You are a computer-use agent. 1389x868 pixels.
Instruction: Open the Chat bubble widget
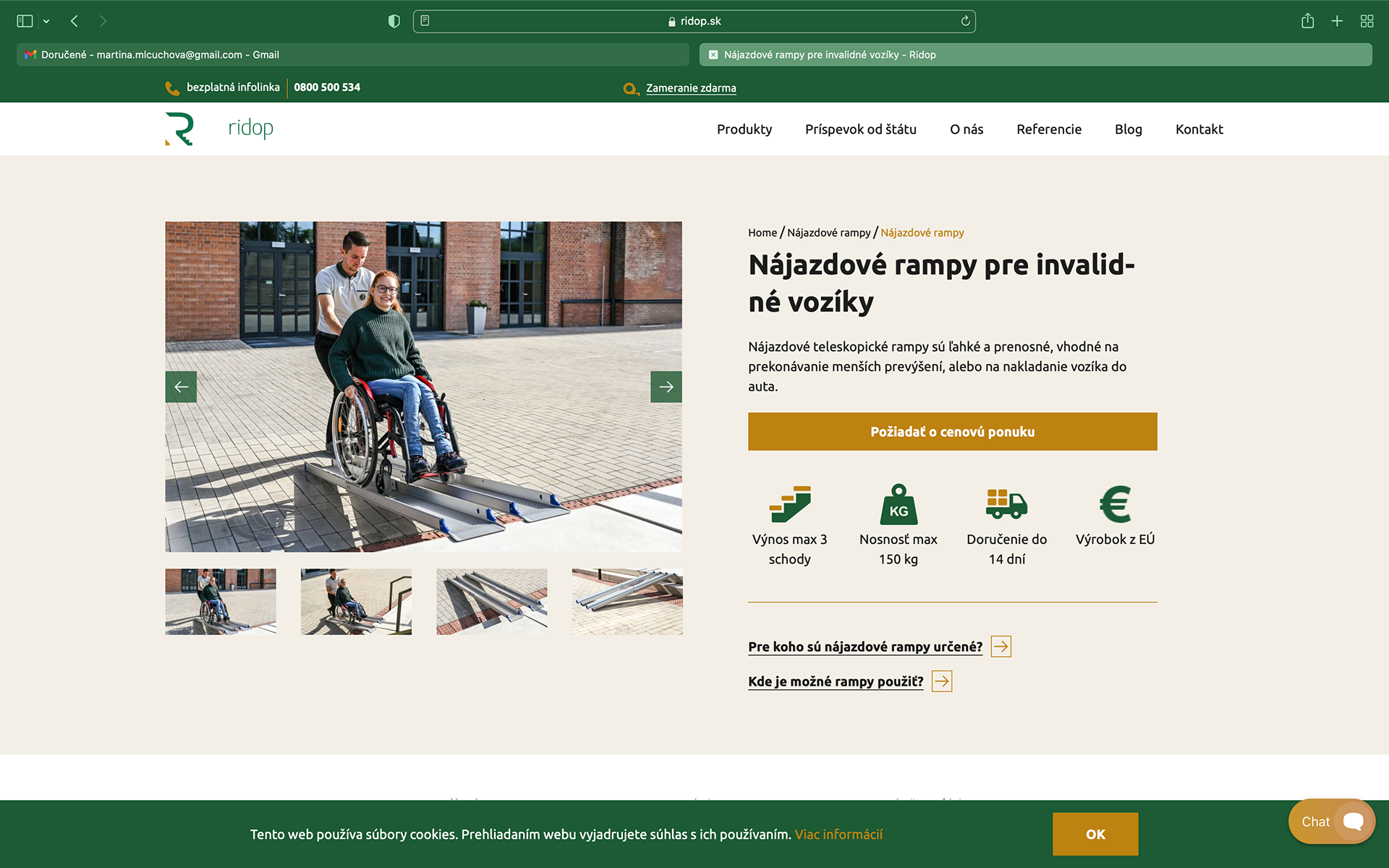pos(1331,822)
